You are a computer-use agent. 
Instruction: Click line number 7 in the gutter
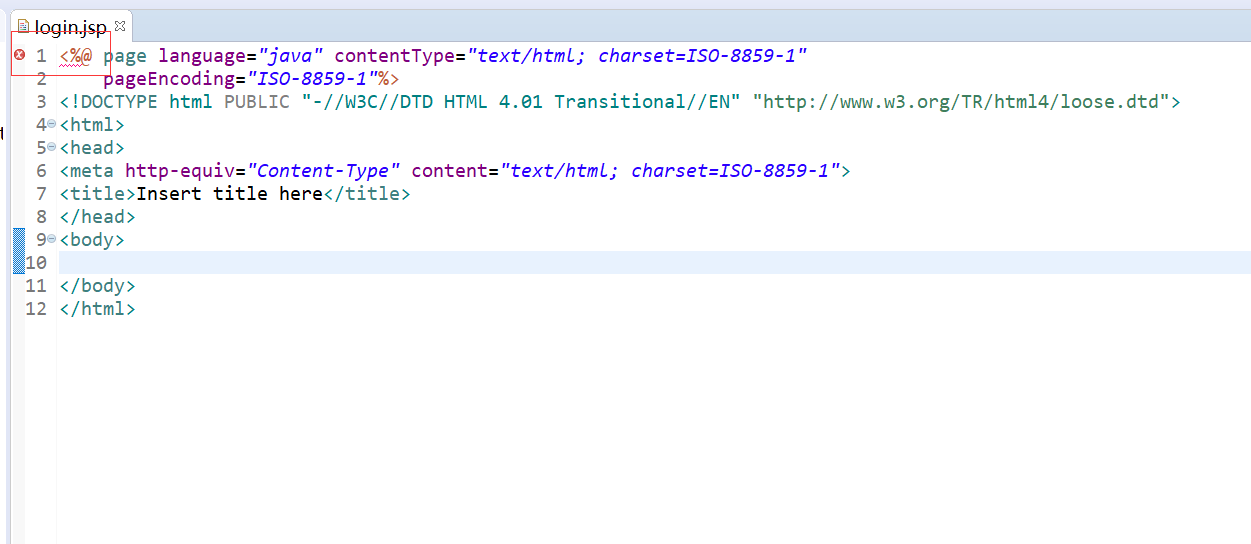coord(41,194)
